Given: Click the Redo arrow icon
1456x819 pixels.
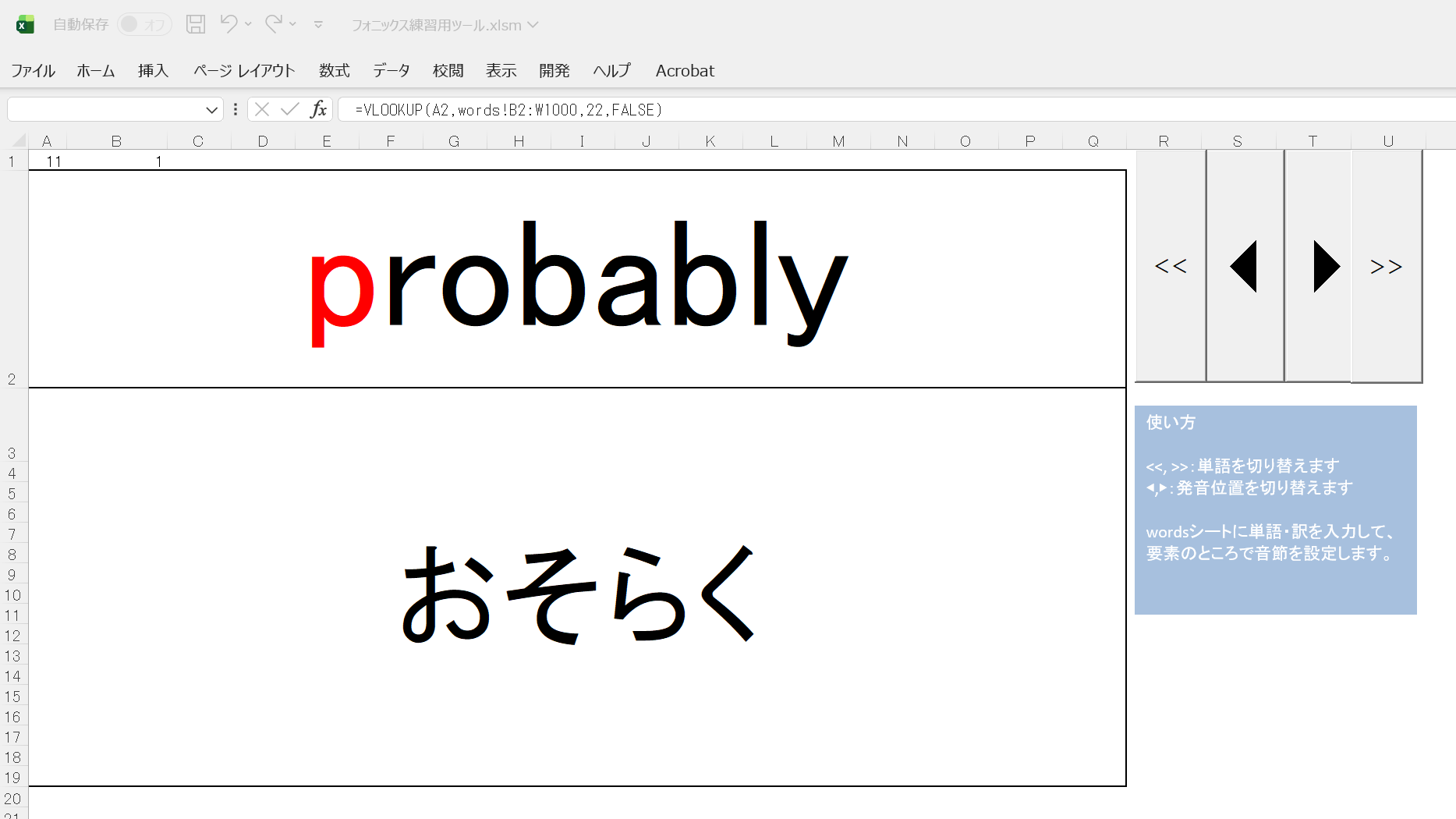Looking at the screenshot, I should click(273, 24).
